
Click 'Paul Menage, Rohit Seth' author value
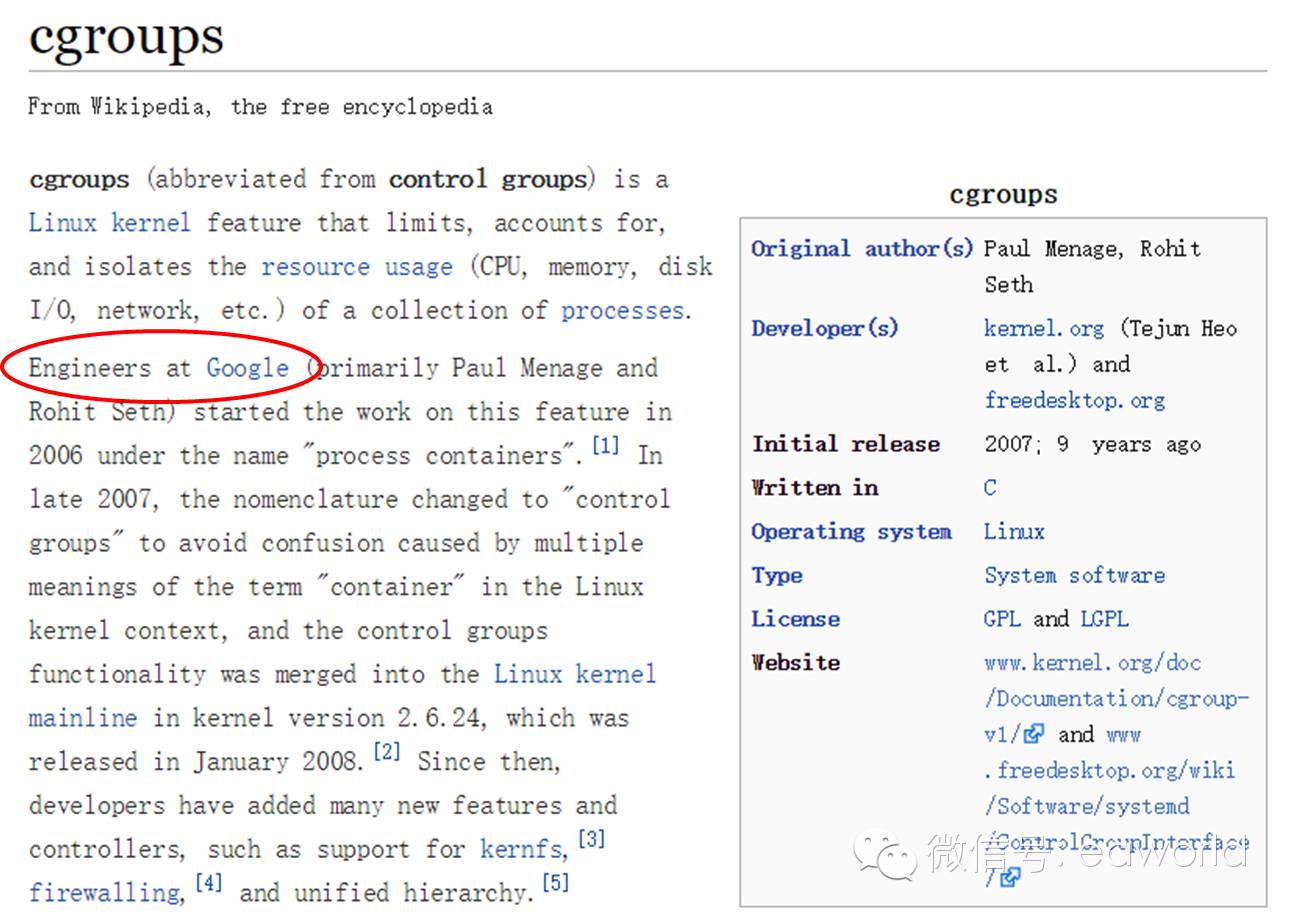[1092, 266]
